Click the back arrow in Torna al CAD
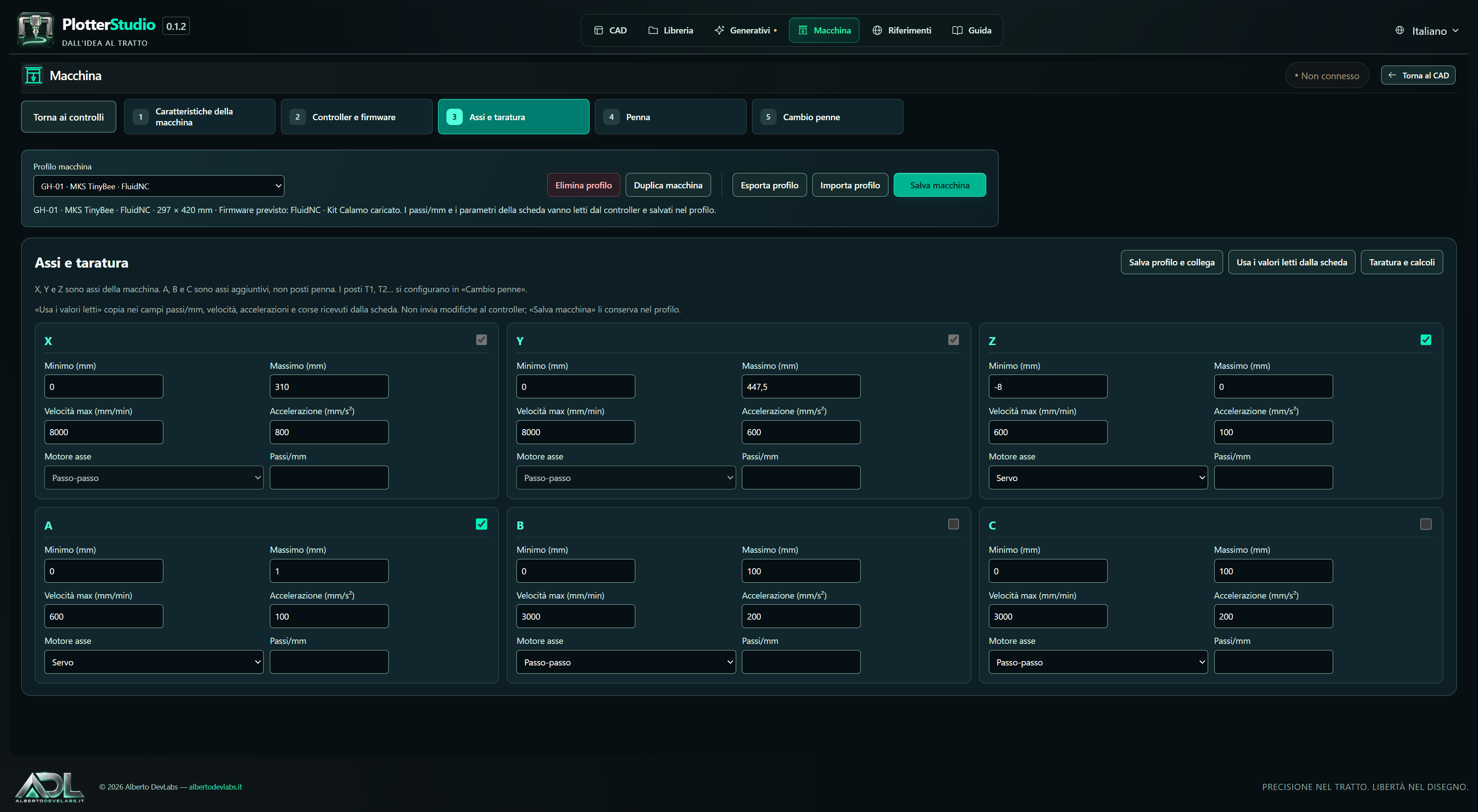1478x812 pixels. pos(1392,75)
